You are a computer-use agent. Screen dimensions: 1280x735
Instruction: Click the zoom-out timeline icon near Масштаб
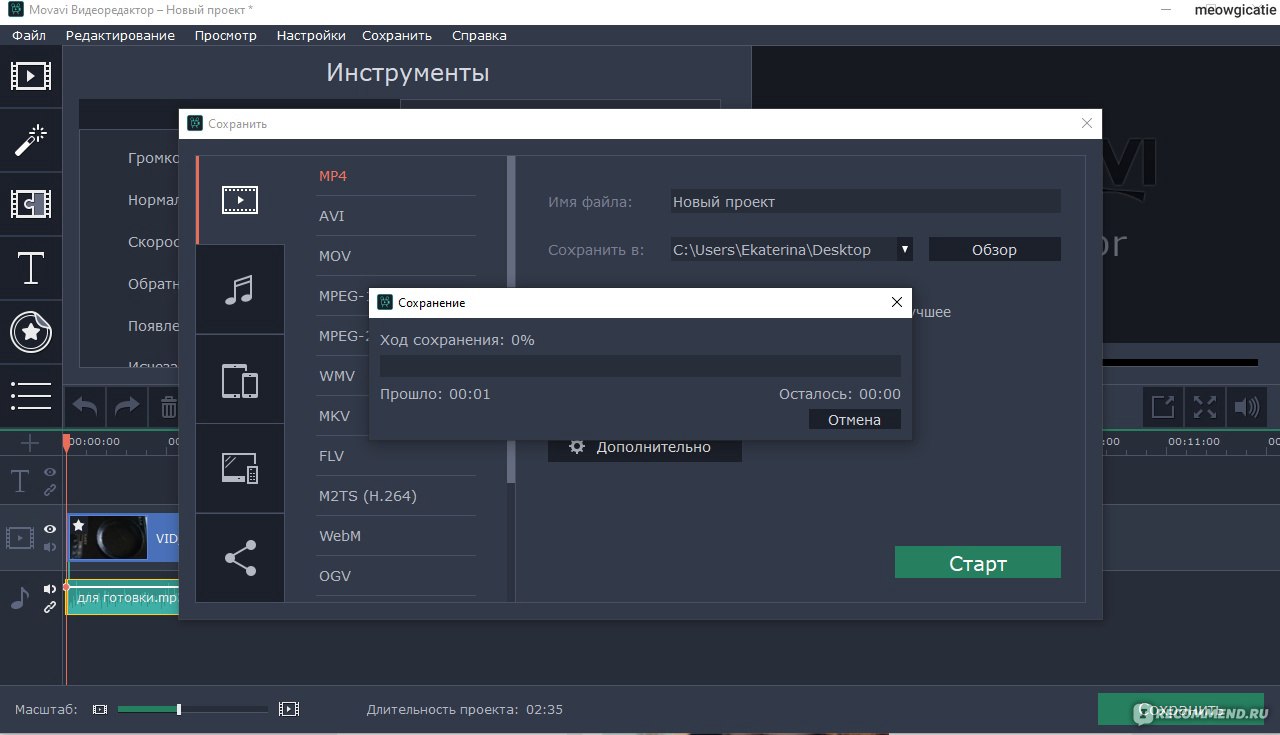(x=99, y=709)
